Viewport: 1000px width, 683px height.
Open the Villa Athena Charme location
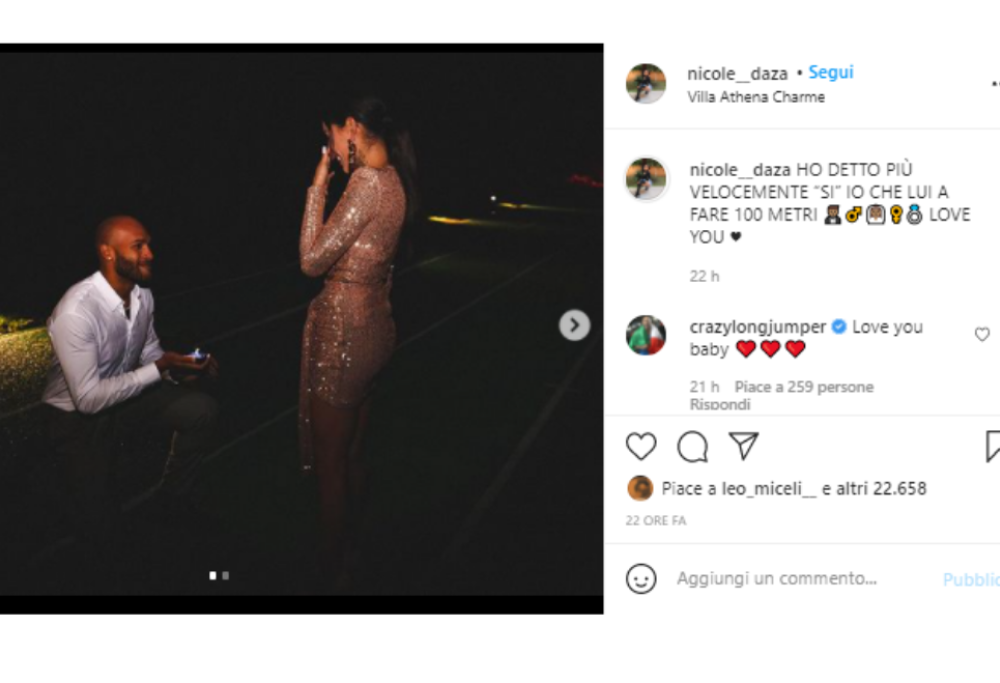[x=756, y=97]
